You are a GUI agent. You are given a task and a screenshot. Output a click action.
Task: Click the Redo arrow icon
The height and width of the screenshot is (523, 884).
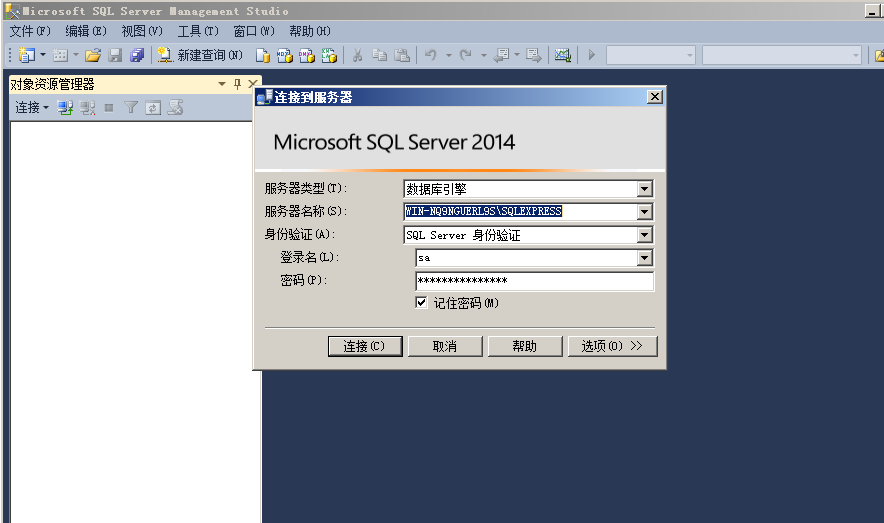tap(466, 55)
